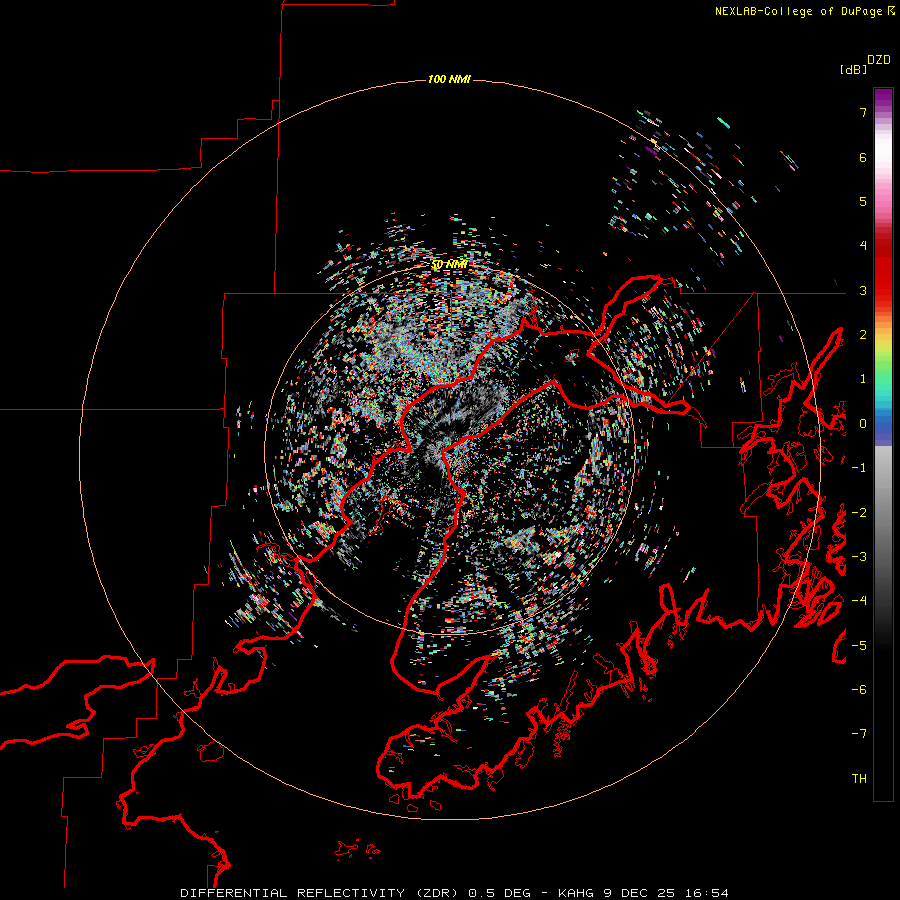Click the colorbar value -7
This screenshot has width=900, height=900.
point(859,734)
